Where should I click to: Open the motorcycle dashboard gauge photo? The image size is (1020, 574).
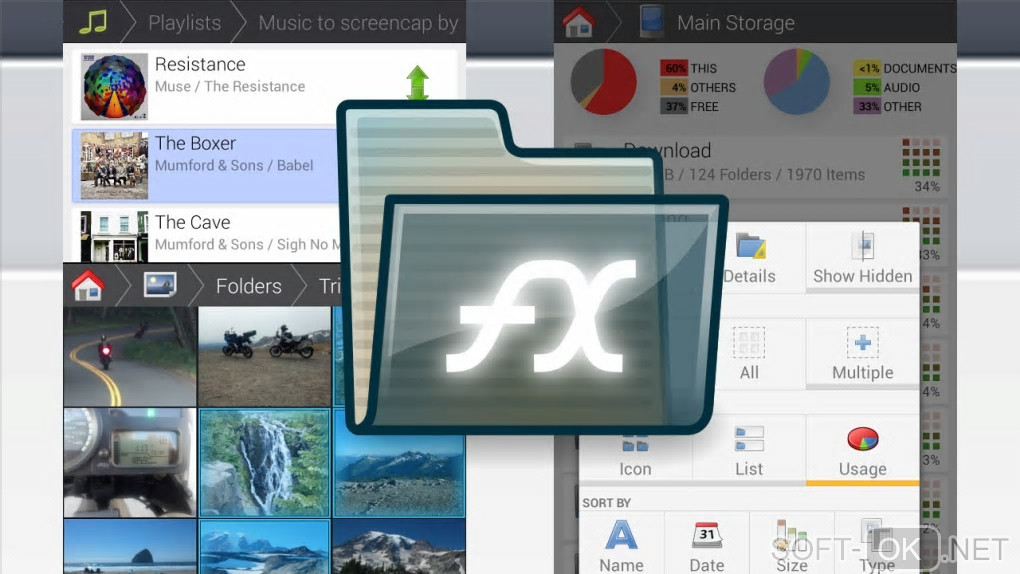pos(130,463)
